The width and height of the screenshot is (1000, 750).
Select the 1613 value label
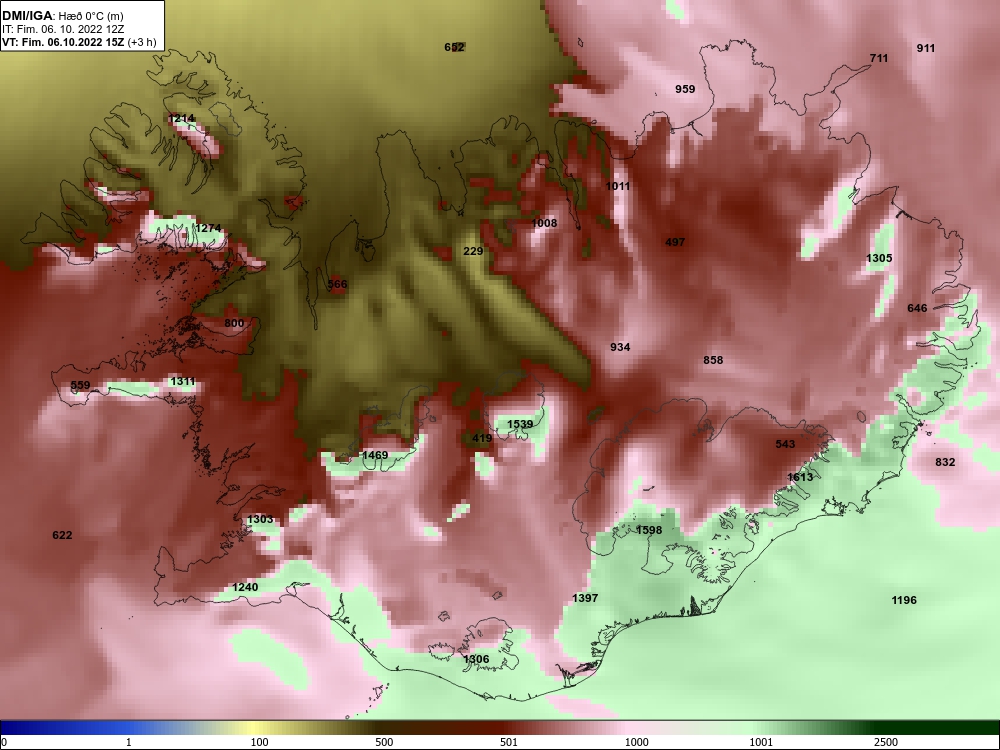coord(800,477)
